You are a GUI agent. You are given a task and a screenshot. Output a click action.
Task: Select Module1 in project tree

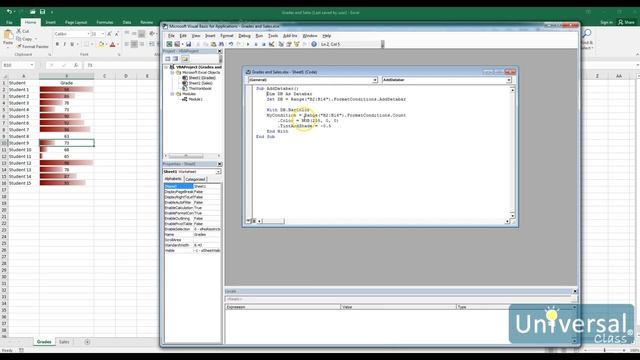tap(195, 99)
